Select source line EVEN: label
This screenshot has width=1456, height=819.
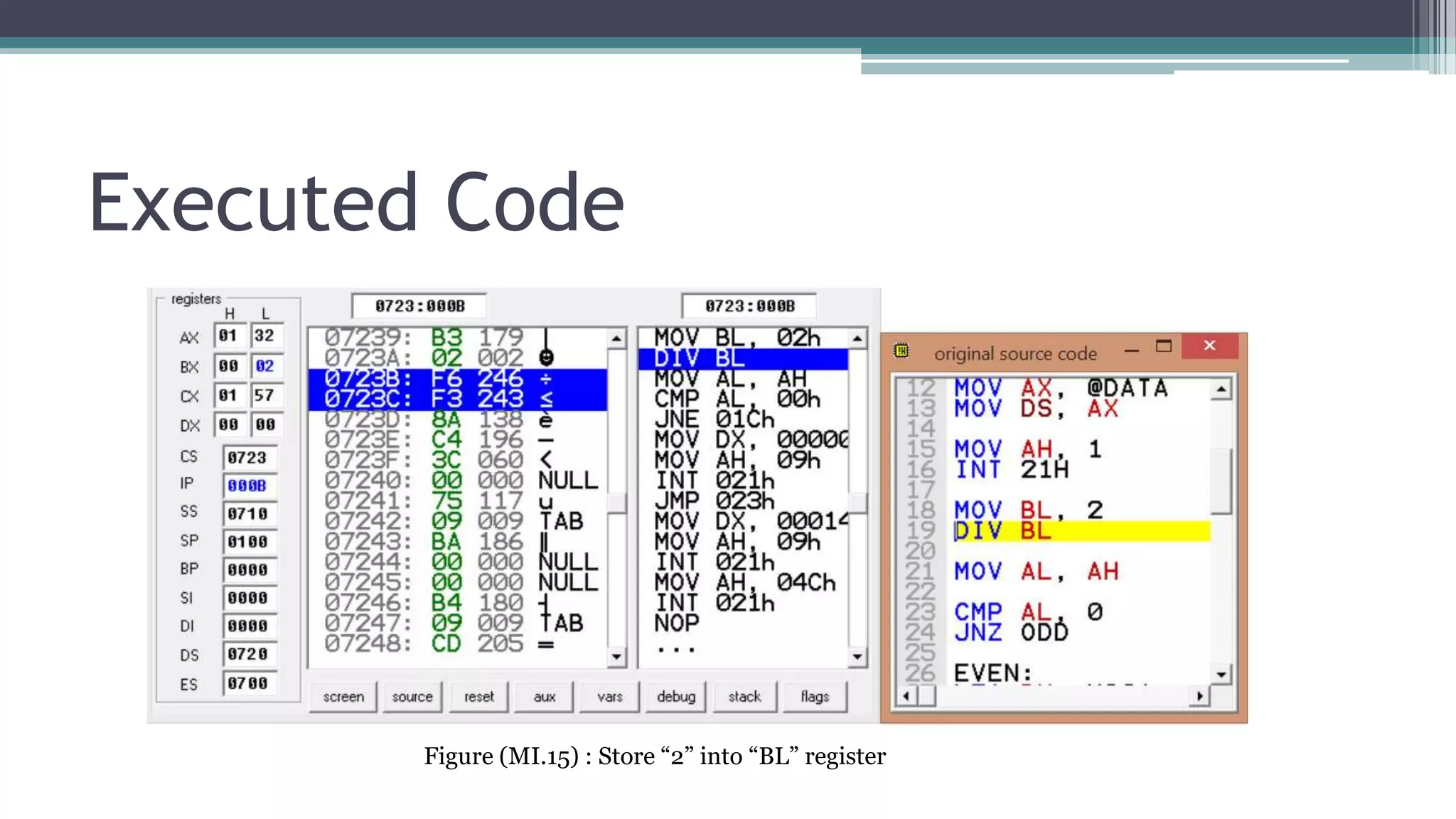(x=992, y=673)
